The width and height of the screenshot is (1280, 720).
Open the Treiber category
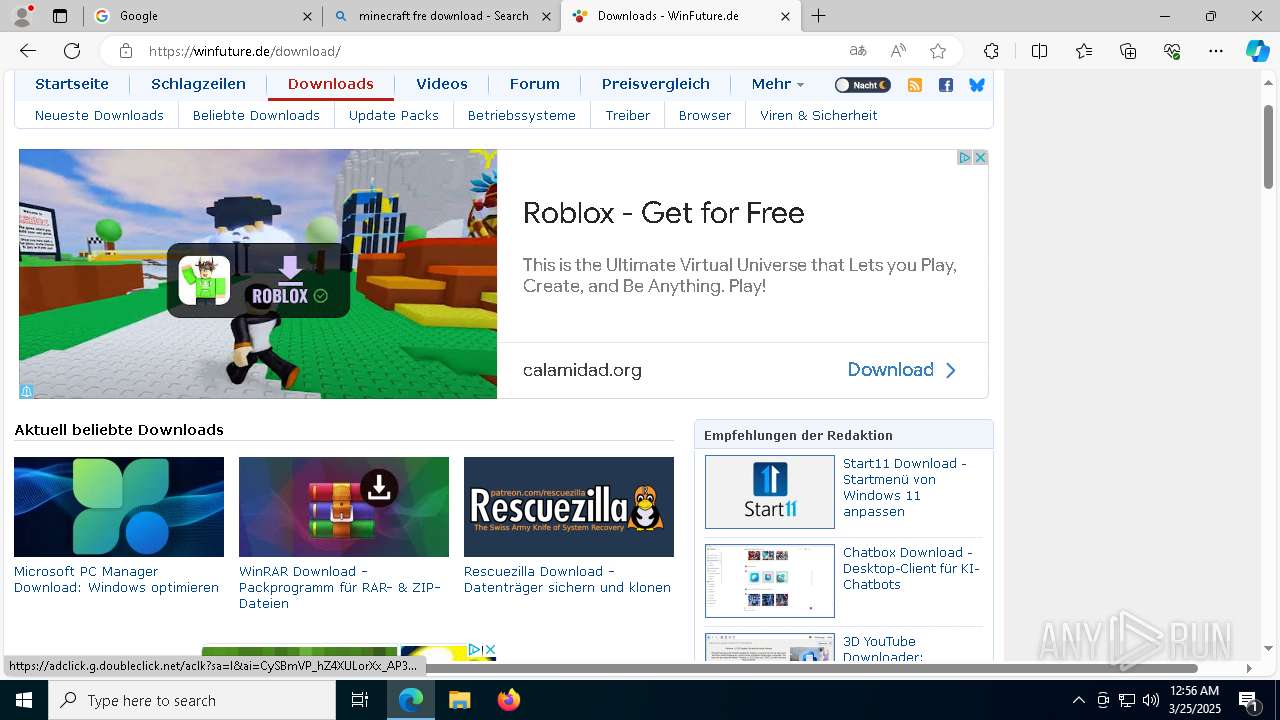[x=628, y=115]
